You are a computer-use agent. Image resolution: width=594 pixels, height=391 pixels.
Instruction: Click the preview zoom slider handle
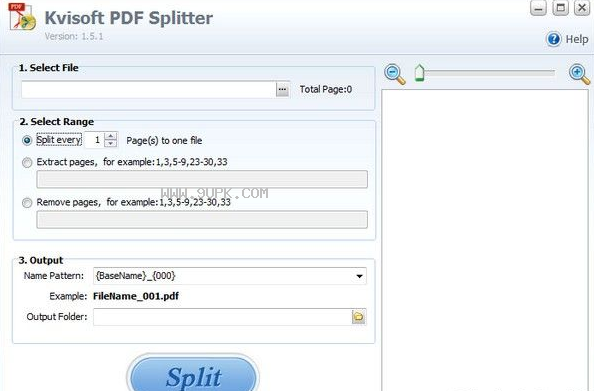point(419,73)
